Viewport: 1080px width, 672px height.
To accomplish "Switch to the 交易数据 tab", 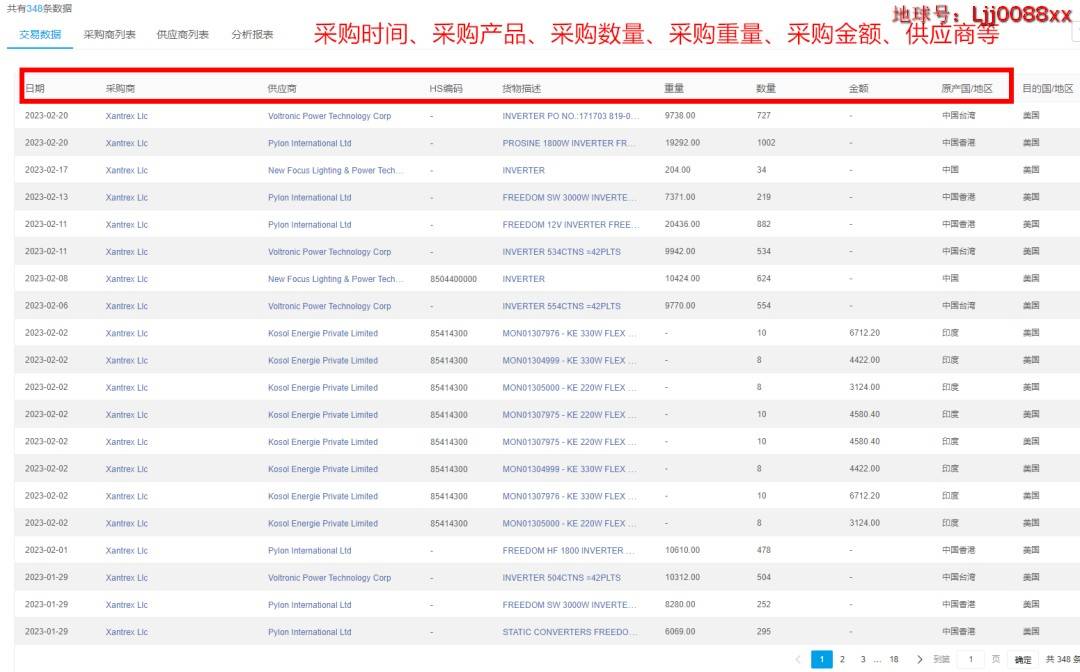I will (x=40, y=34).
